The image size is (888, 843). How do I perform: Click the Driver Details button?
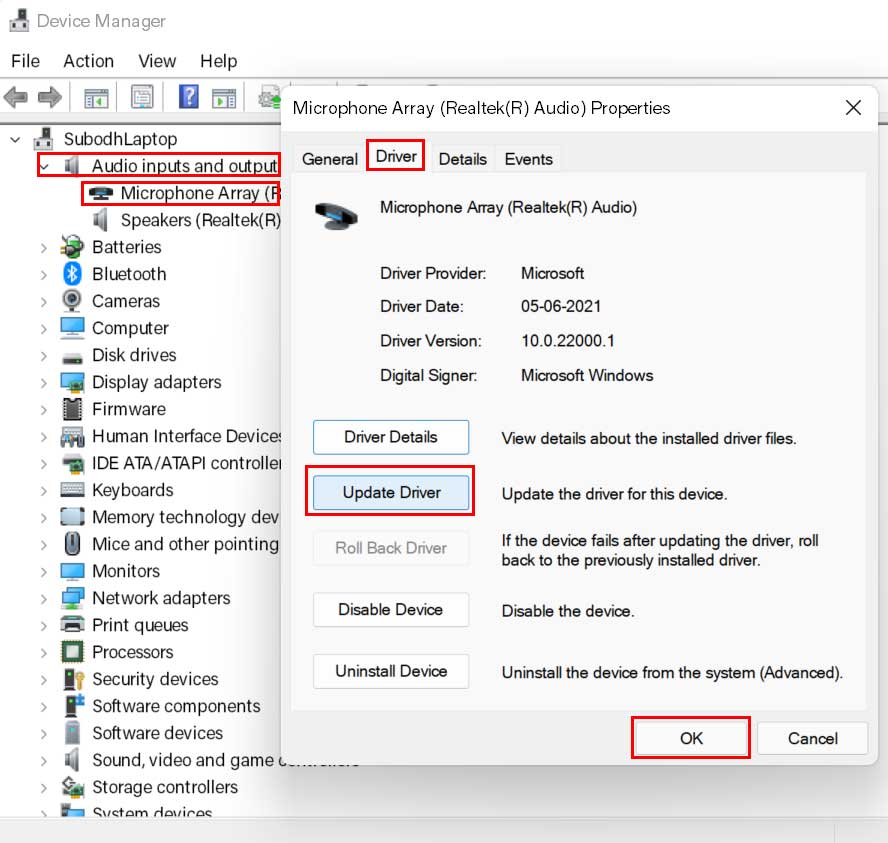click(x=390, y=437)
